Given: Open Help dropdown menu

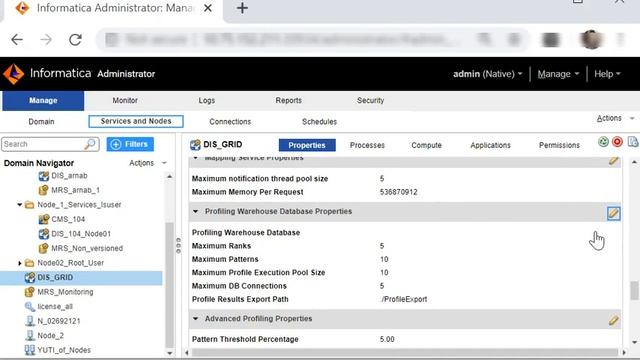Looking at the screenshot, I should click(607, 74).
